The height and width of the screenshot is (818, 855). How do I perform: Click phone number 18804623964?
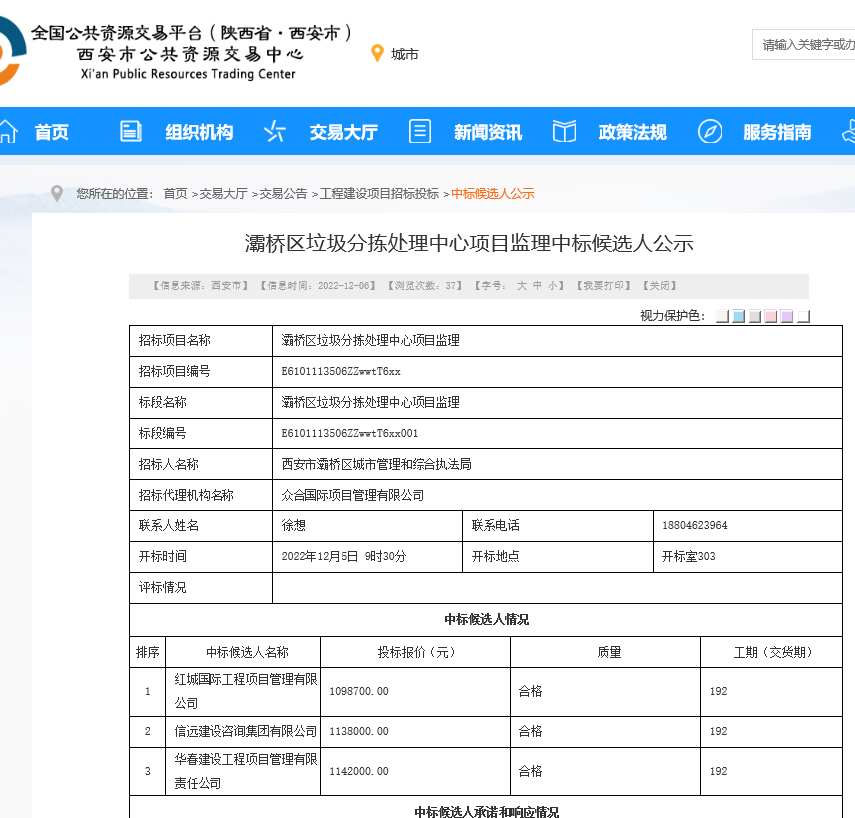(x=695, y=525)
